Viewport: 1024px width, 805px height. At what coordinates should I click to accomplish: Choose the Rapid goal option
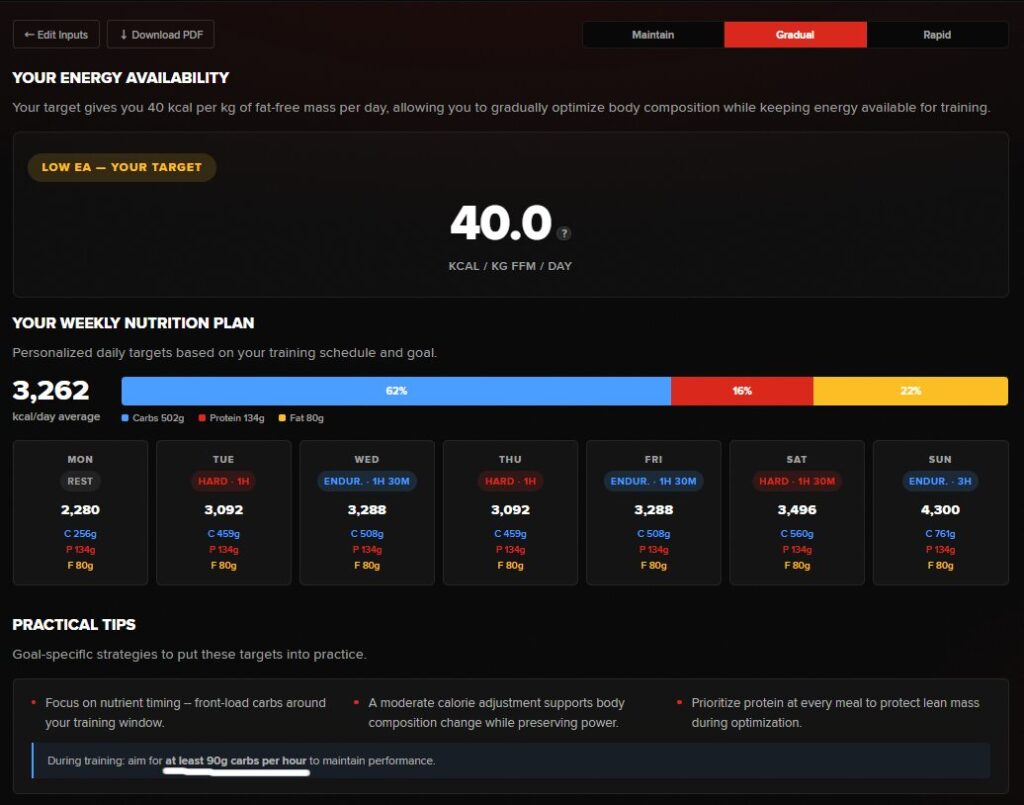pos(937,35)
